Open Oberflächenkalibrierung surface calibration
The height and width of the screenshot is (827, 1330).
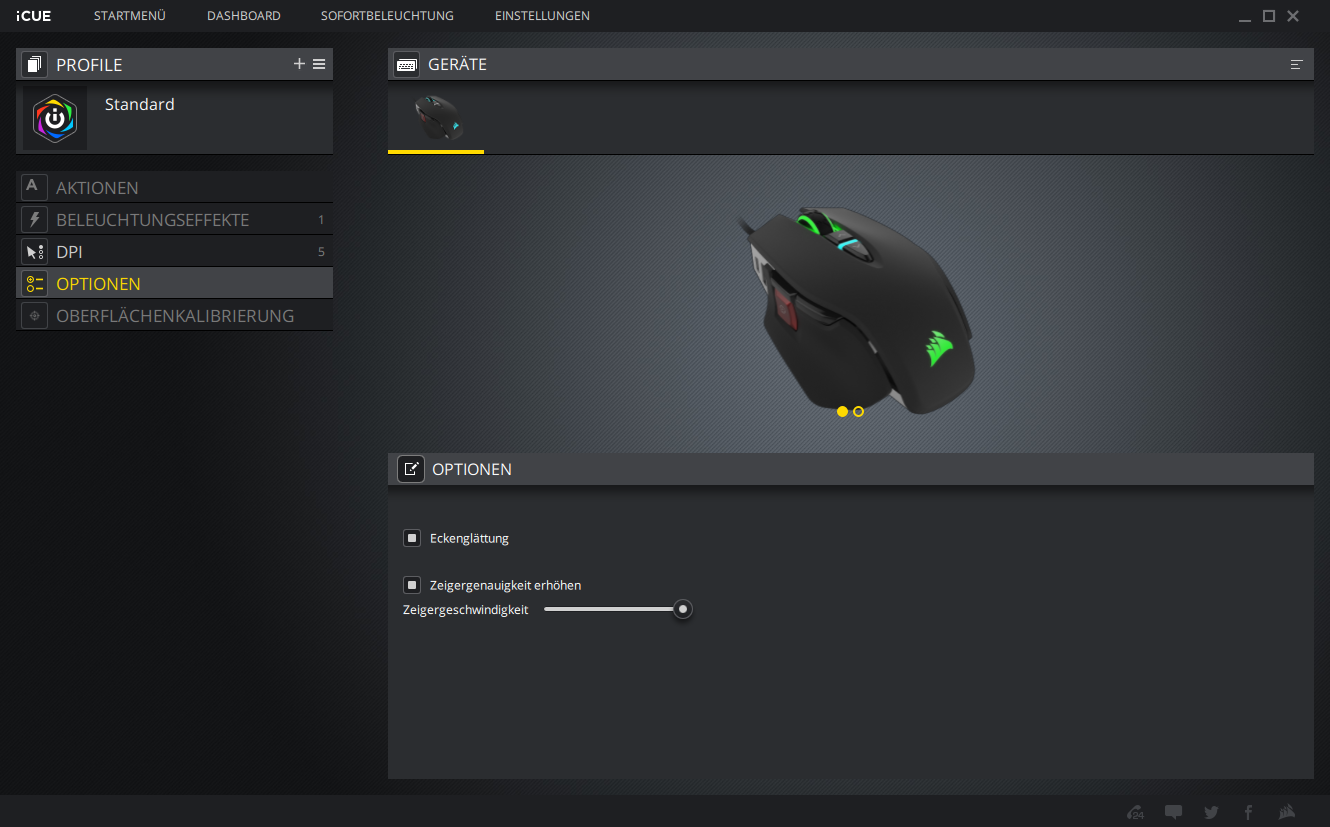174,316
